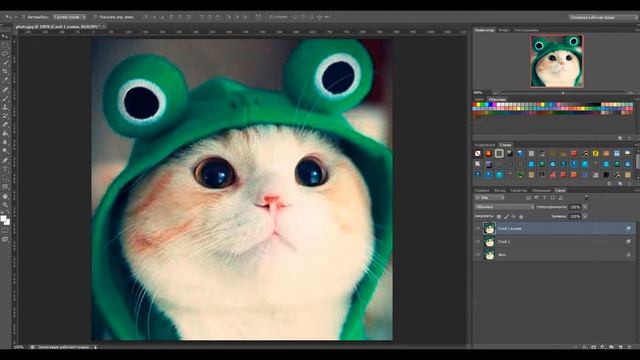Screen dimensions: 640x360
Task: Toggle visibility of Слой 1 layer
Action: click(x=477, y=241)
